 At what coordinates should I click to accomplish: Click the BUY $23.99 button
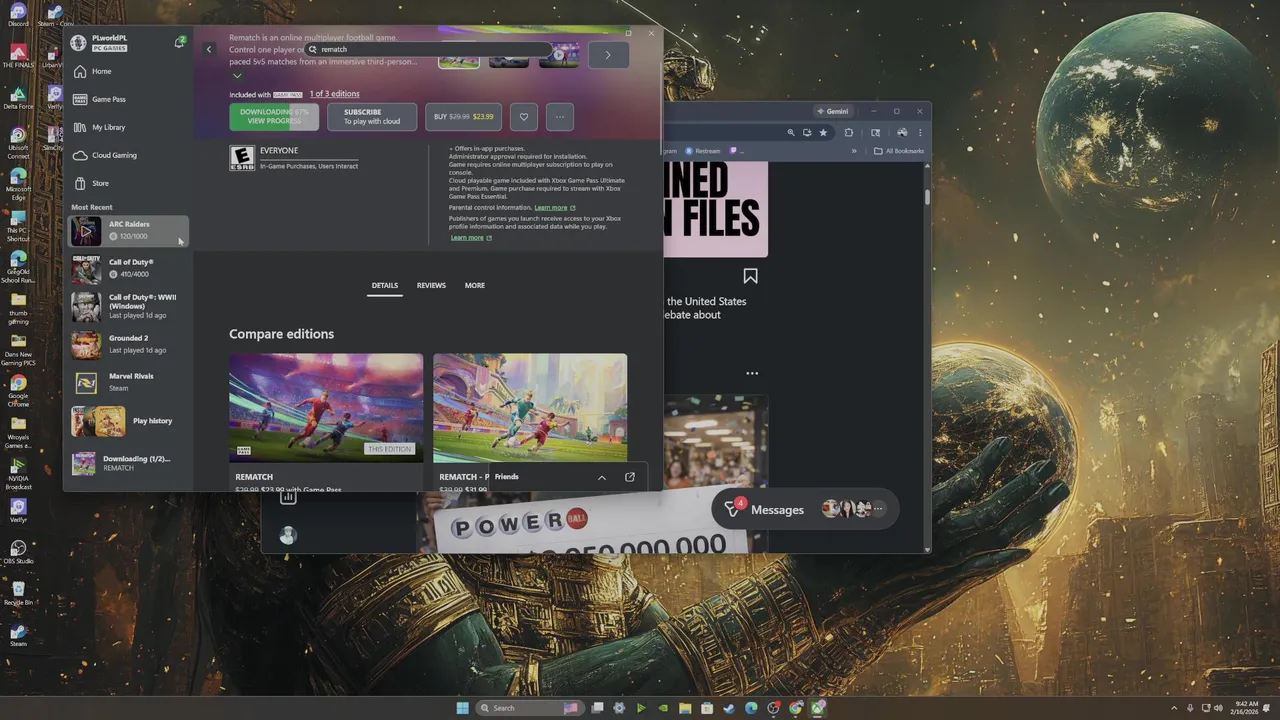[464, 117]
